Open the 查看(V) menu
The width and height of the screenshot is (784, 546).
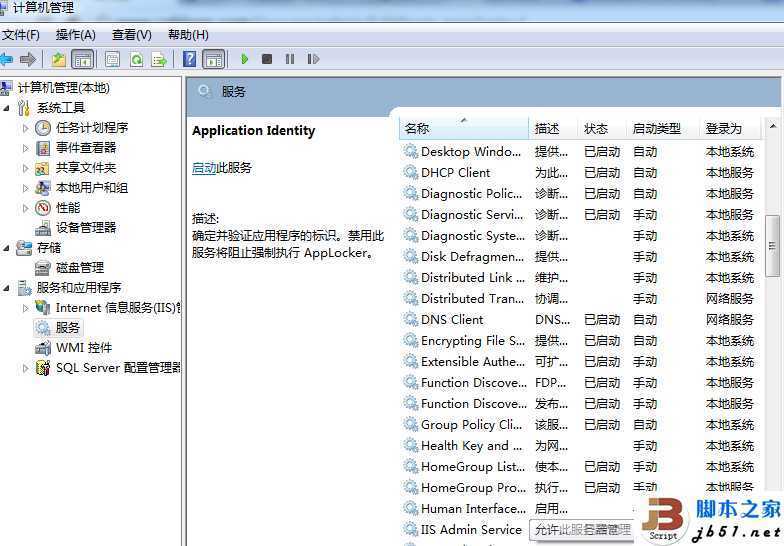pos(132,34)
